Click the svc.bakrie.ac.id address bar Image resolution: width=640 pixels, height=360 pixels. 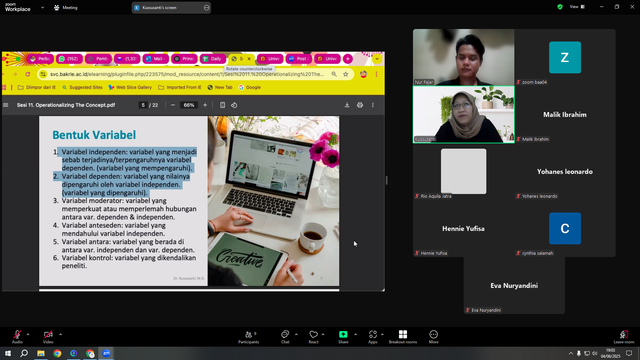(x=187, y=74)
